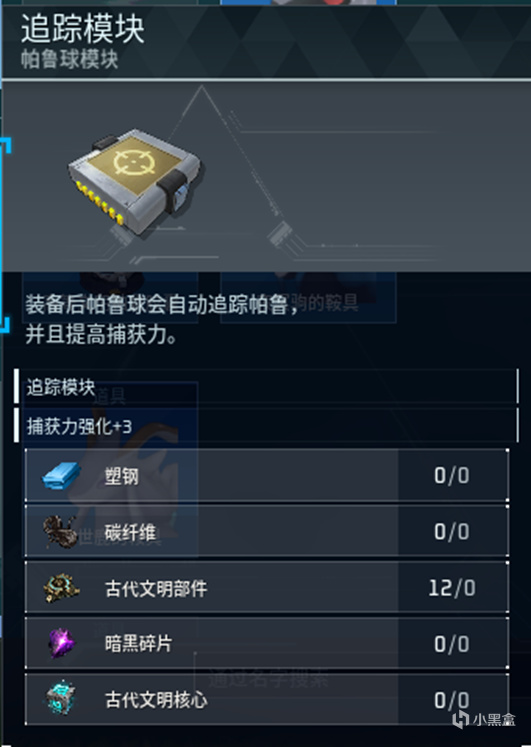The width and height of the screenshot is (531, 747).
Task: Click the ancient civilization parts icon
Action: pos(61,588)
